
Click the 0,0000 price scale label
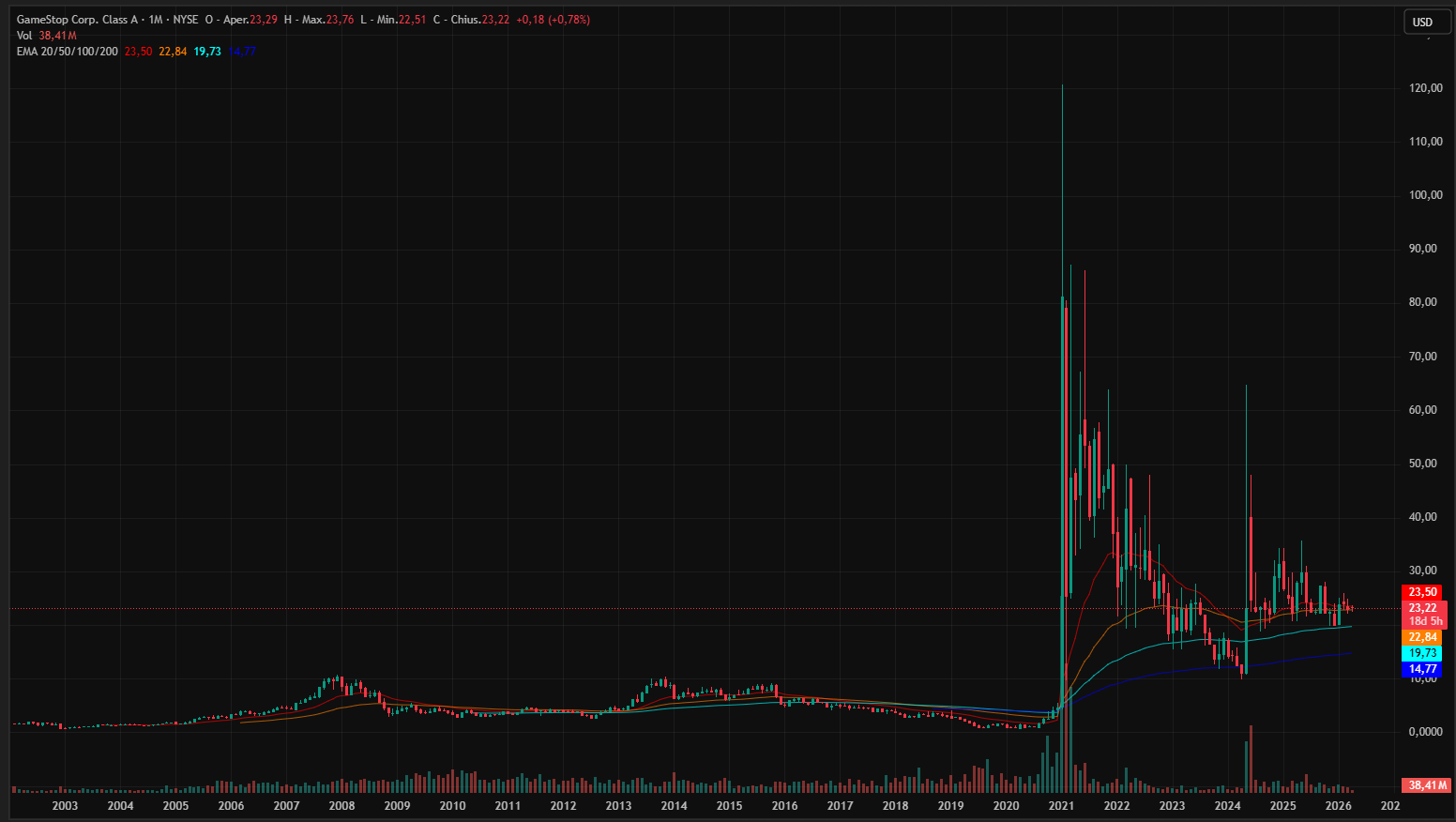[x=1425, y=732]
